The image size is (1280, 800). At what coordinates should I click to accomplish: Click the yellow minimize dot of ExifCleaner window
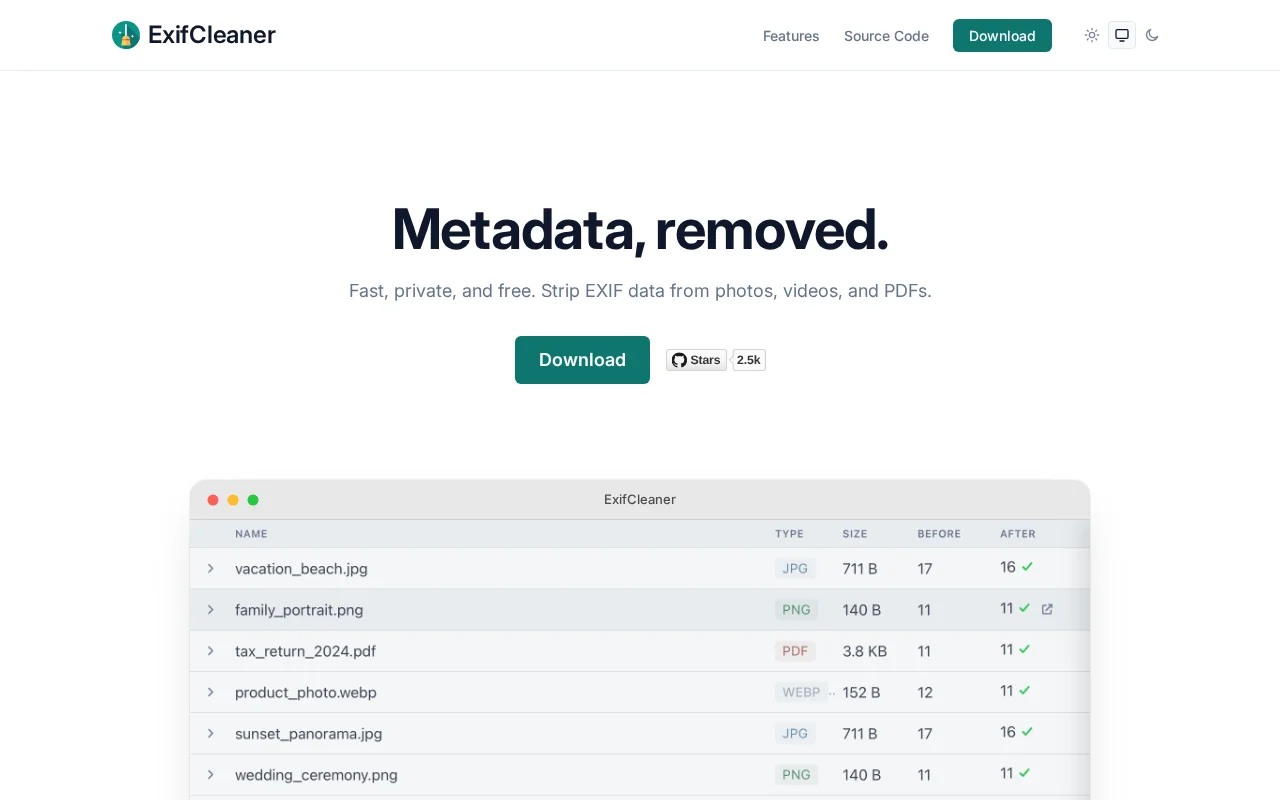pyautogui.click(x=233, y=500)
